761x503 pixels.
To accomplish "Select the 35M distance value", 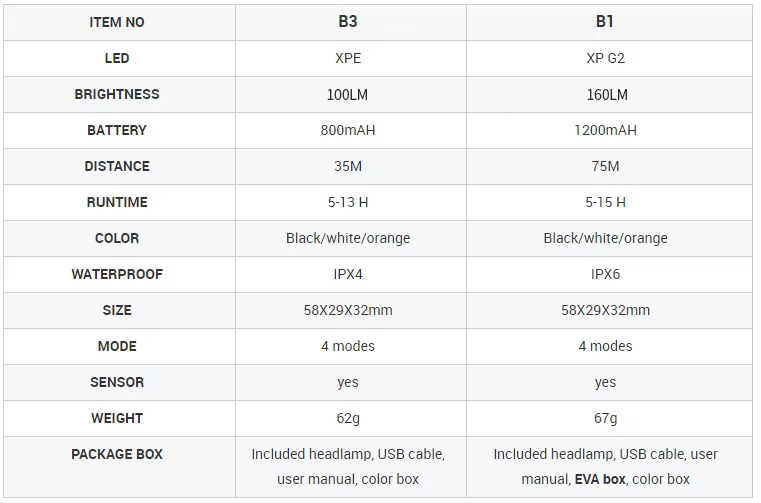I will click(x=348, y=166).
